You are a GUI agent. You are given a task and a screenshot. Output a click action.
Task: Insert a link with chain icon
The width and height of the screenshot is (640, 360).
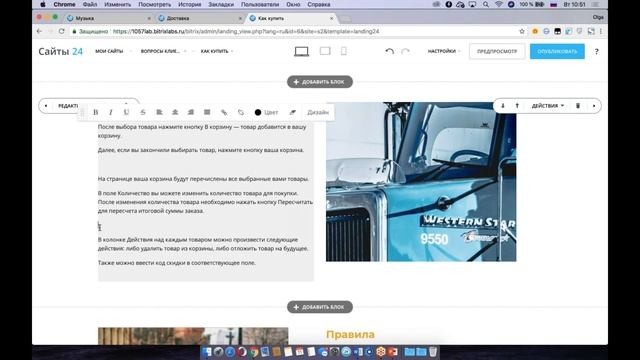(x=224, y=112)
